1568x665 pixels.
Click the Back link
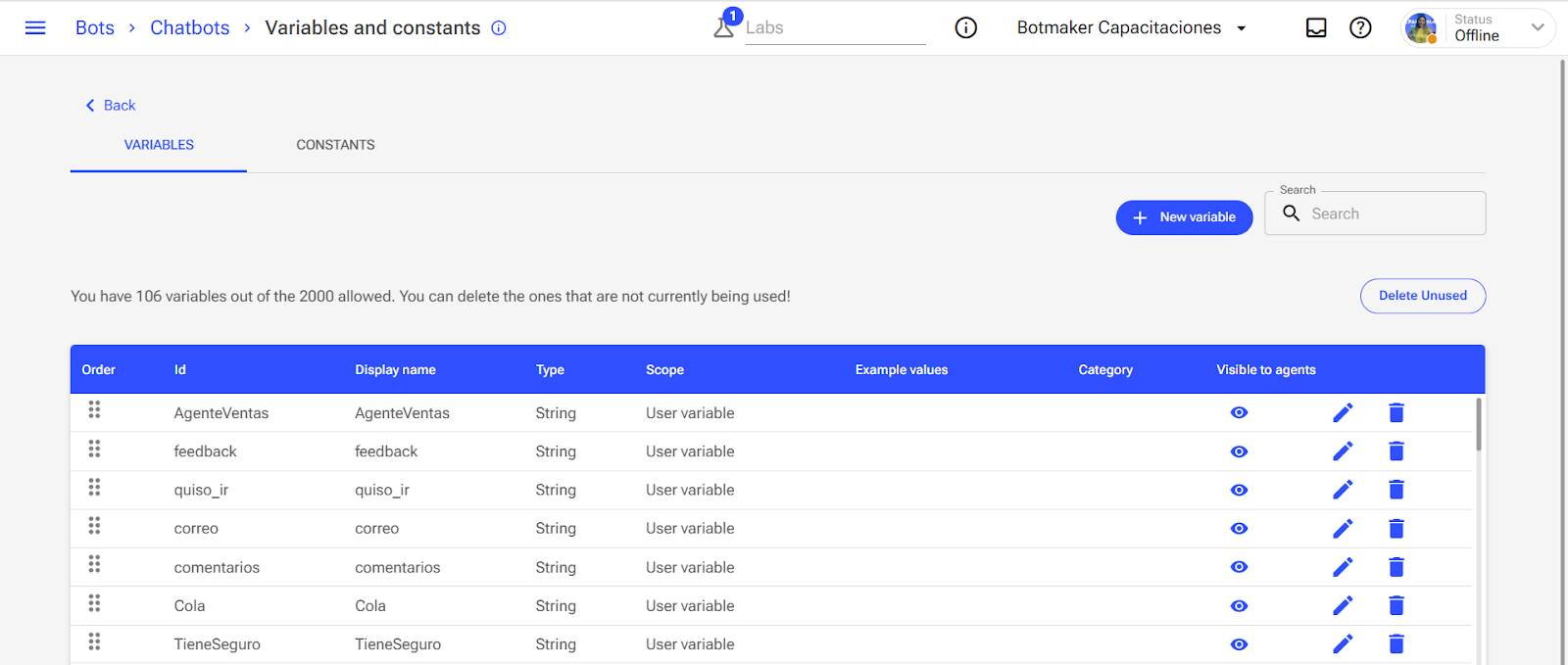(x=110, y=105)
